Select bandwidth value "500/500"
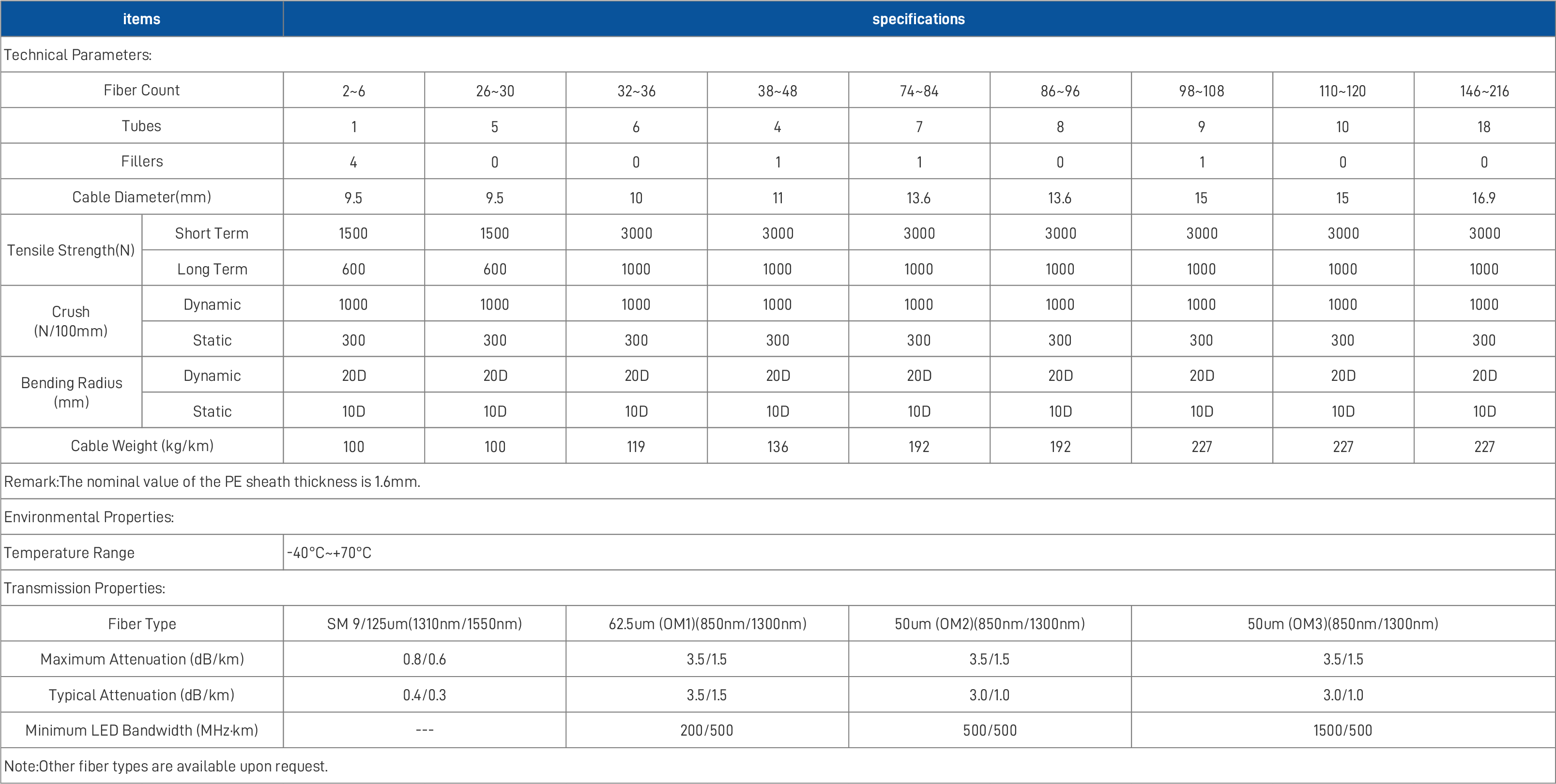Viewport: 1556px width, 784px height. 990,730
